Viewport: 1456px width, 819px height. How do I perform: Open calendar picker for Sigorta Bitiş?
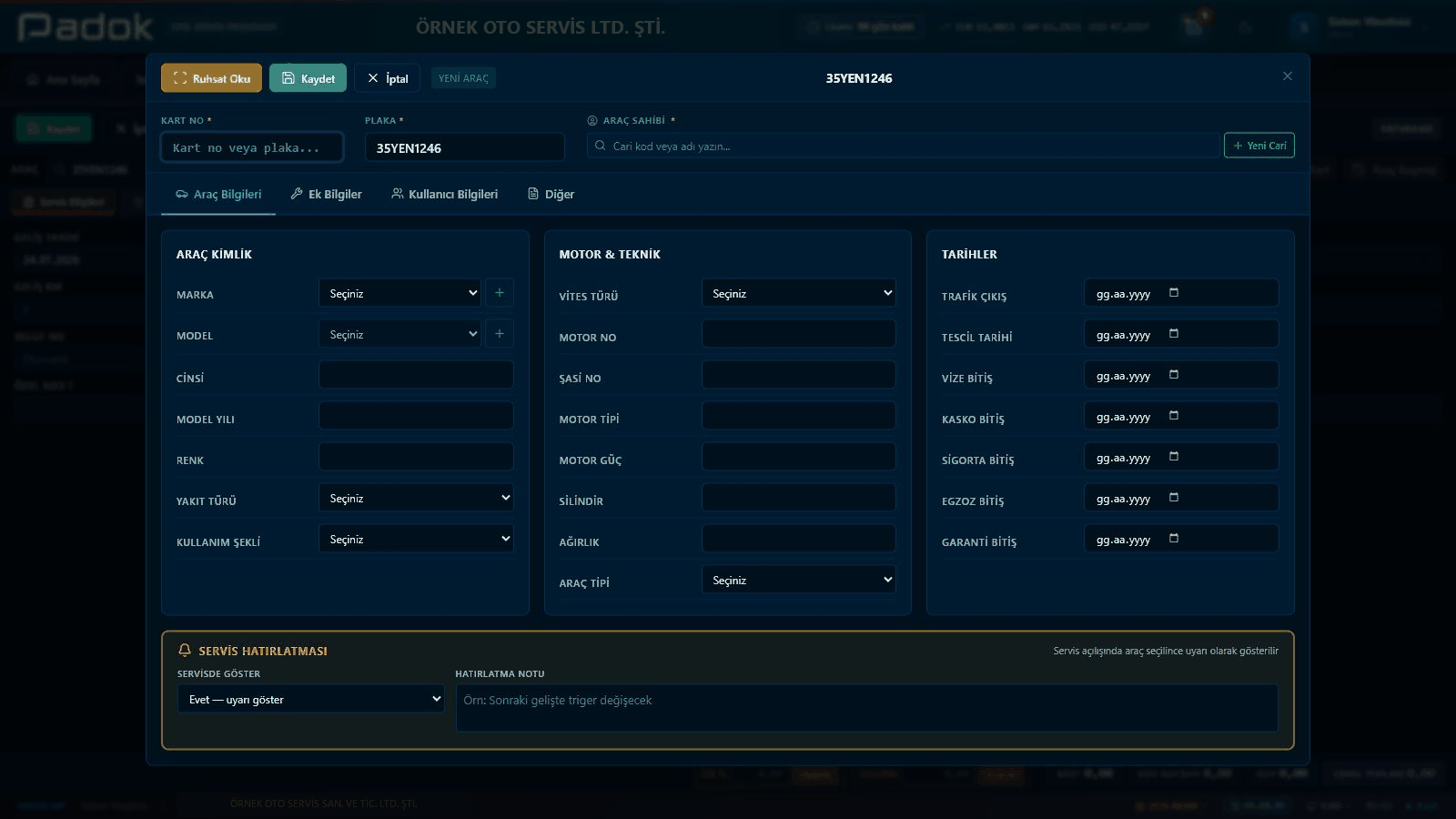click(1174, 457)
